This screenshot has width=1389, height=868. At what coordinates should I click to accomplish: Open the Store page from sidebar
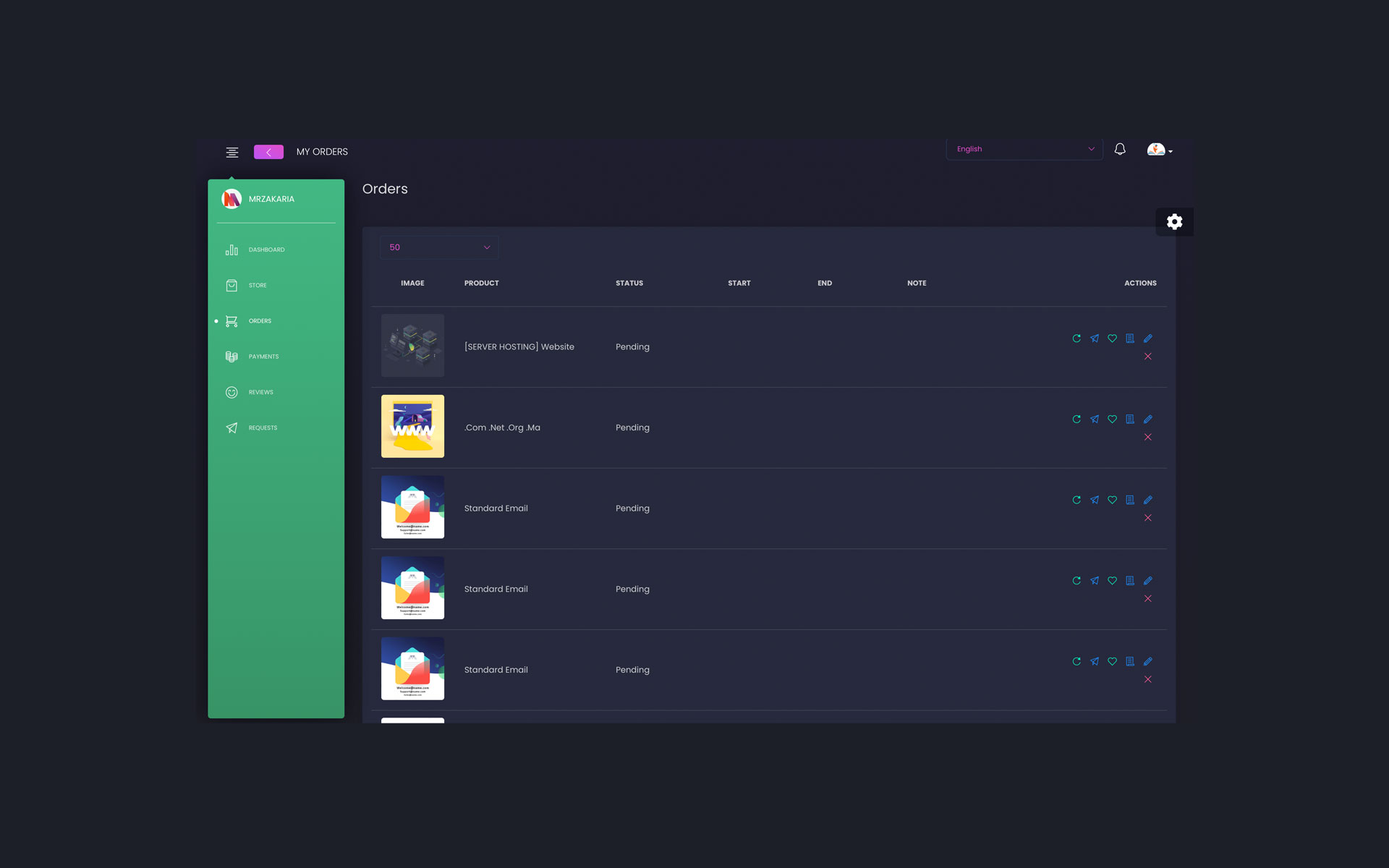coord(257,285)
